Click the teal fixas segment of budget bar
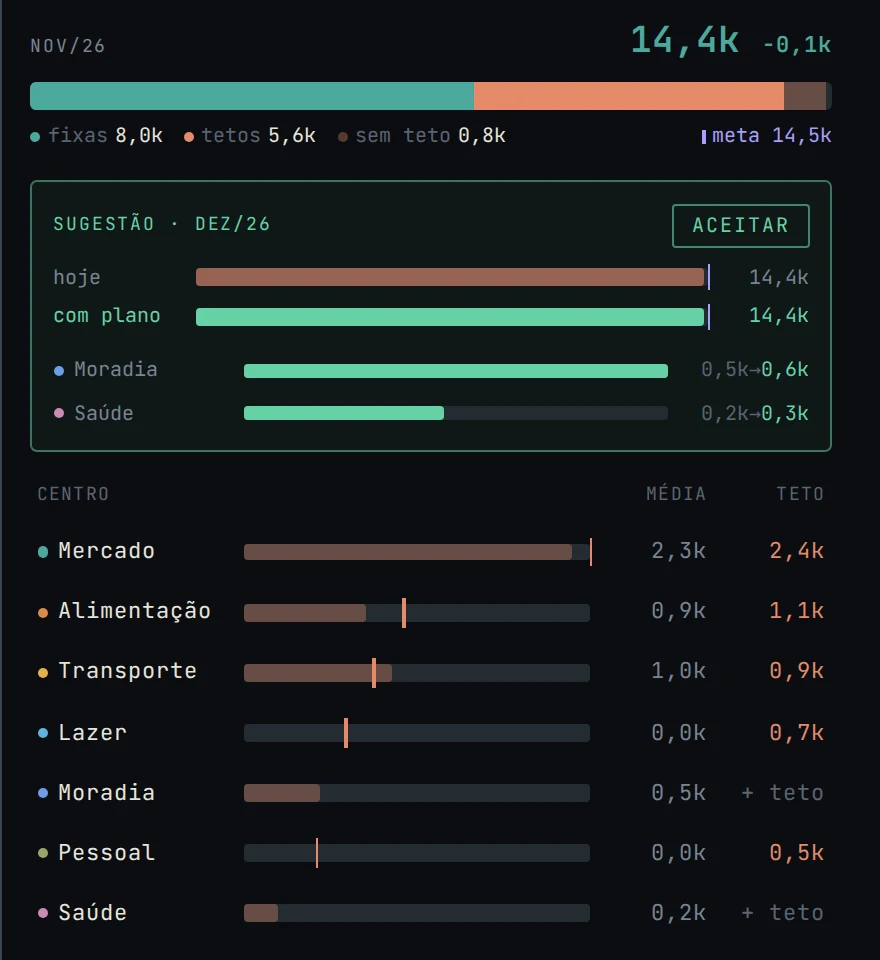 (252, 96)
